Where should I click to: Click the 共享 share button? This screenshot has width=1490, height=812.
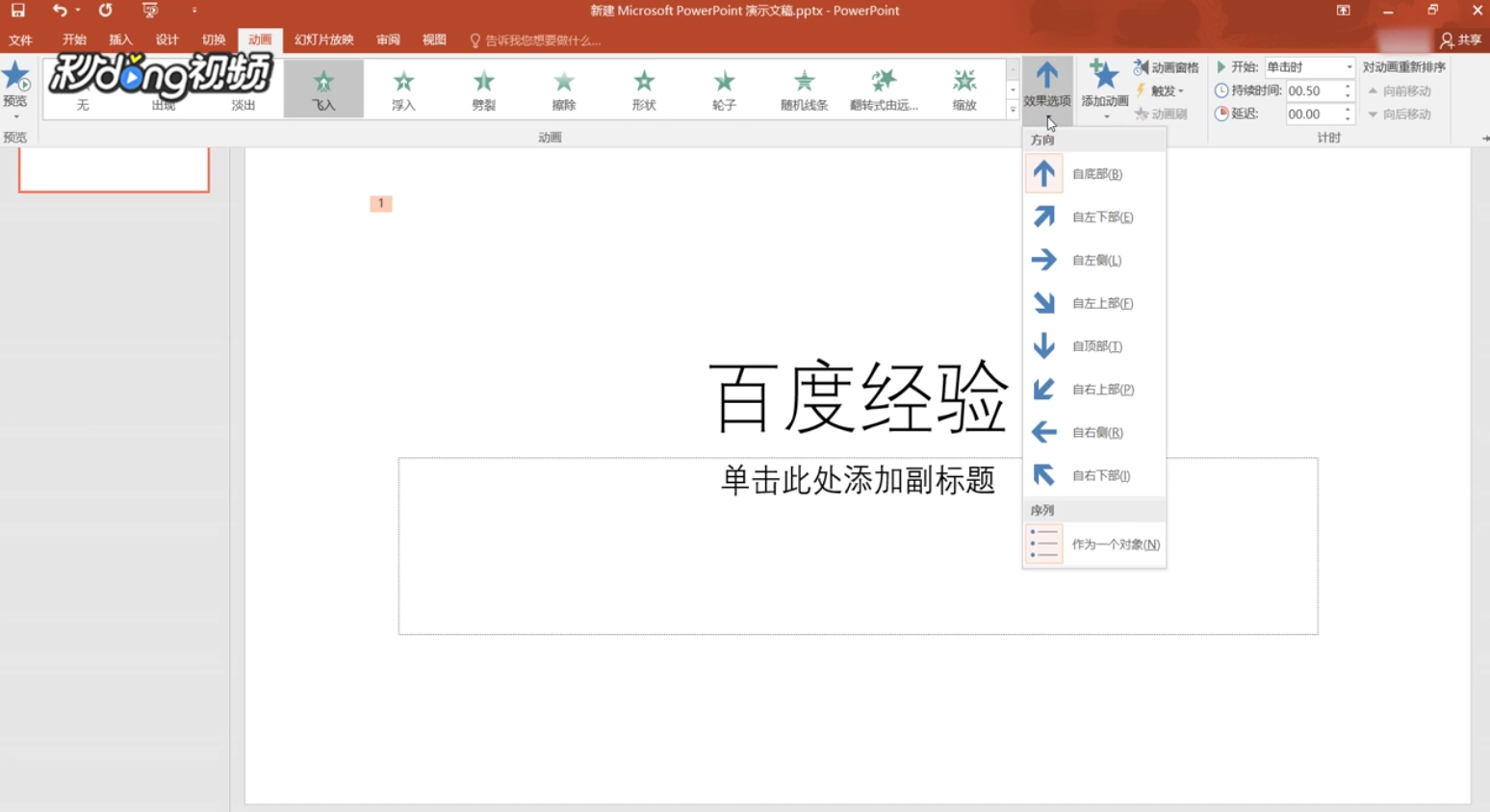tap(1460, 40)
